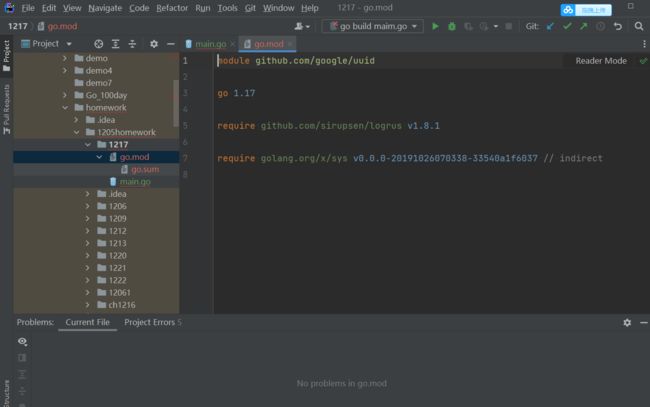This screenshot has width=650, height=407.
Task: Collapse the homework folder in tree
Action: 66,107
